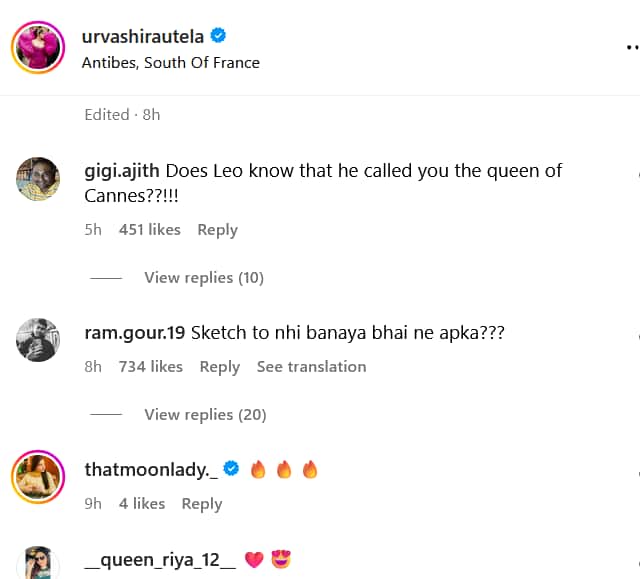The height and width of the screenshot is (579, 640).
Task: Open __queen_riya_12__'s profile avatar
Action: 38,563
